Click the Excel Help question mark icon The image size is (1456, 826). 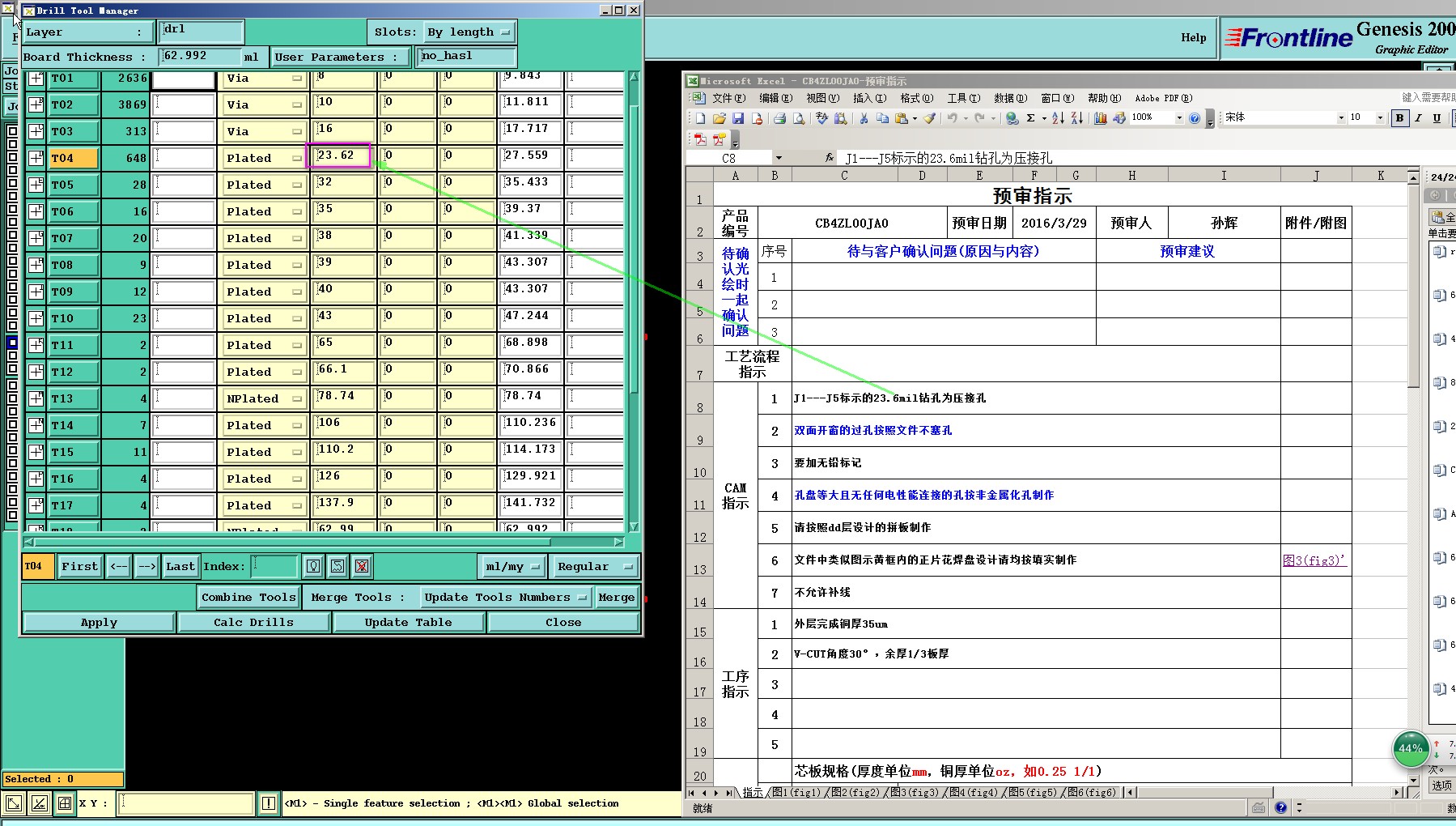[1195, 118]
